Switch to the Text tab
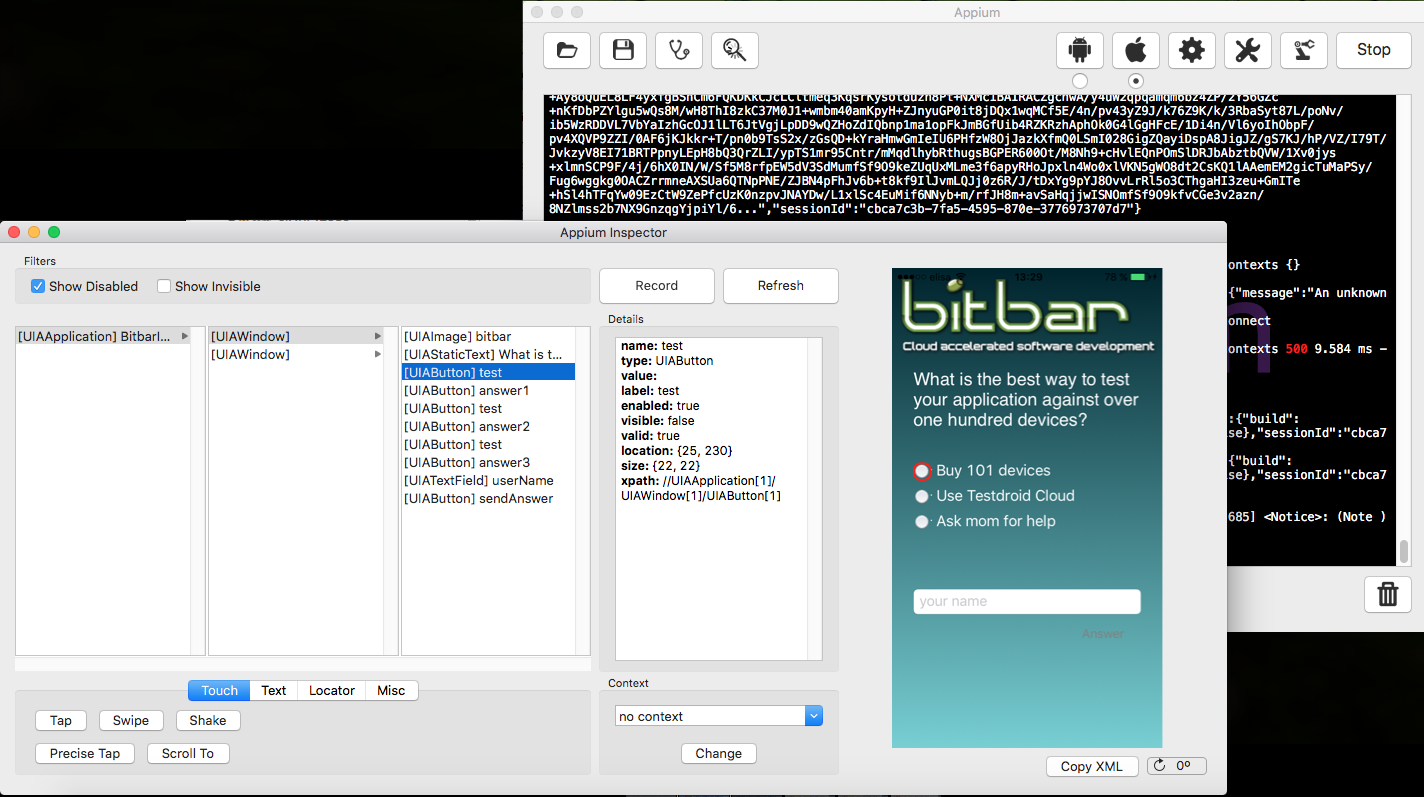The image size is (1424, 797). pyautogui.click(x=274, y=690)
